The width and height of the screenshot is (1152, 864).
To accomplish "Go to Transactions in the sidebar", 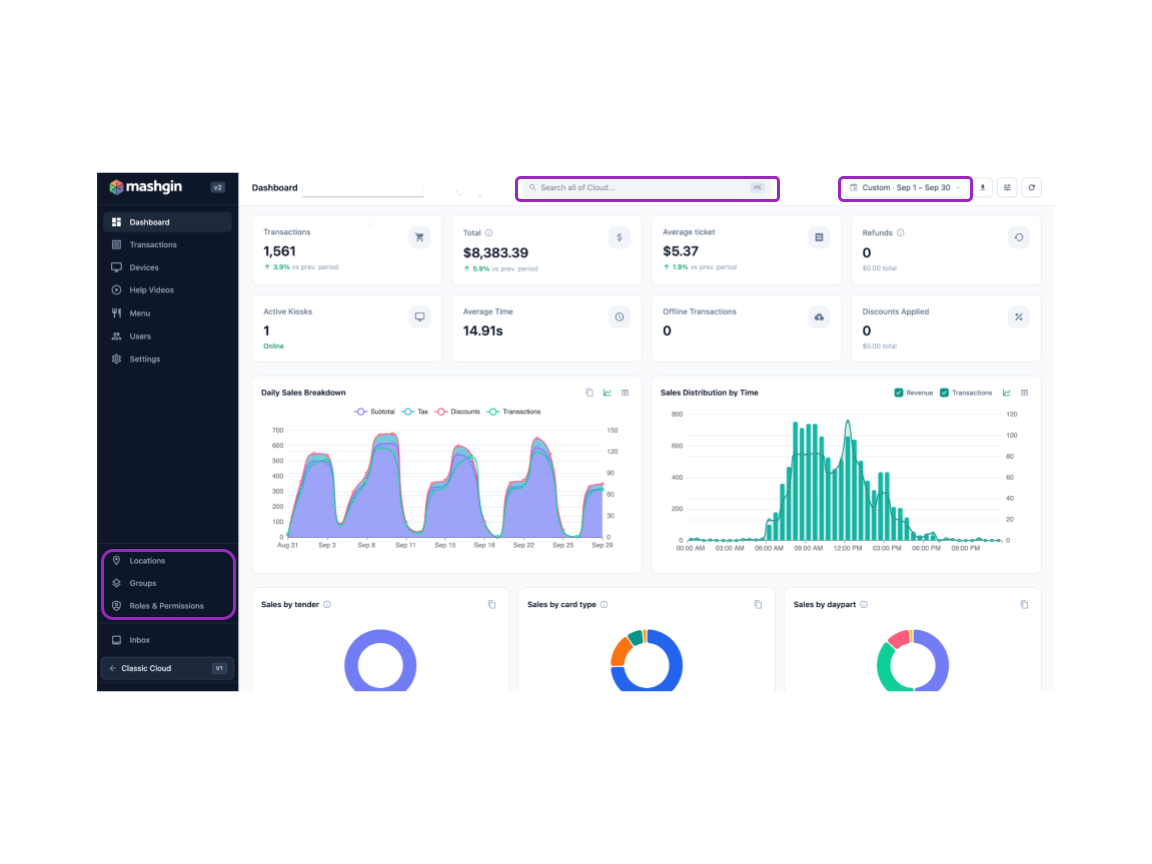I will tap(168, 245).
